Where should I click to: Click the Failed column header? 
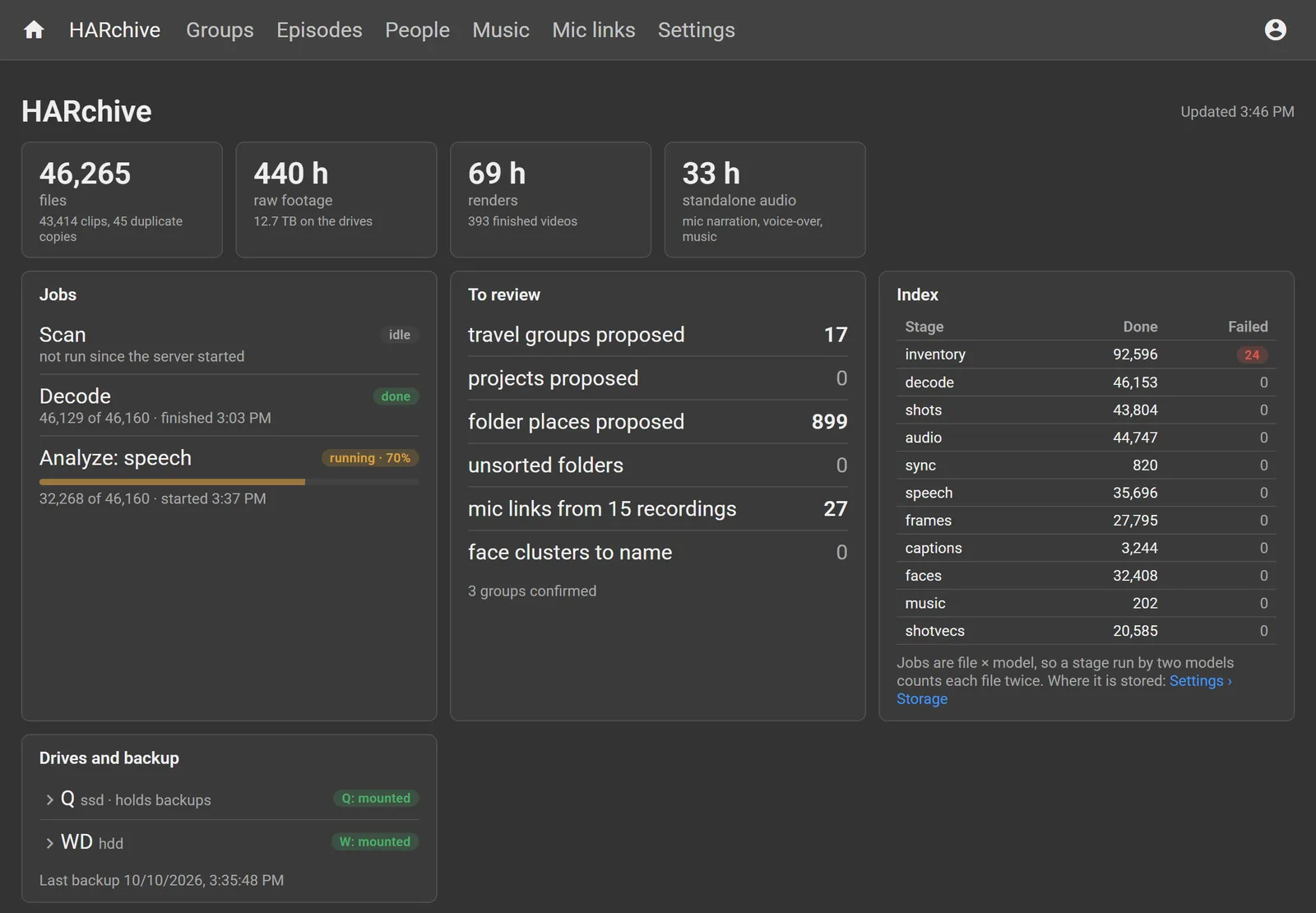click(1248, 327)
